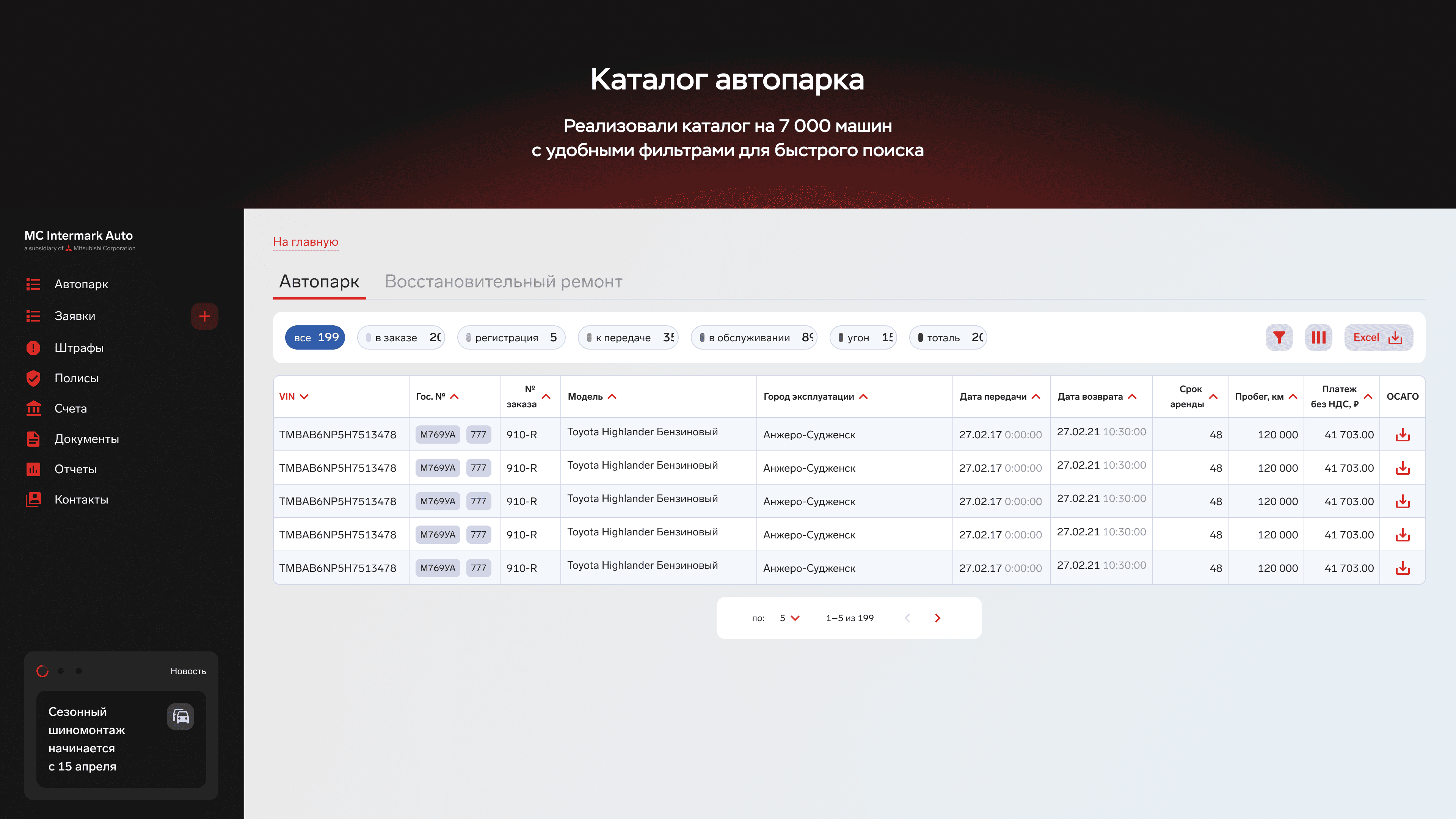Download ОСАГО for the fourth table row

coord(1403,535)
